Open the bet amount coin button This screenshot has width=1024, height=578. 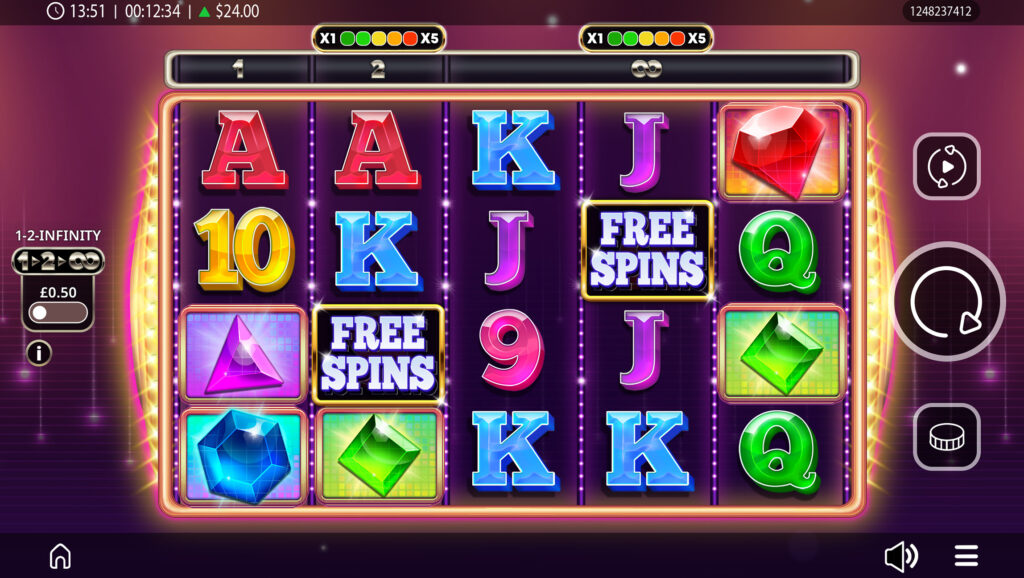click(947, 437)
